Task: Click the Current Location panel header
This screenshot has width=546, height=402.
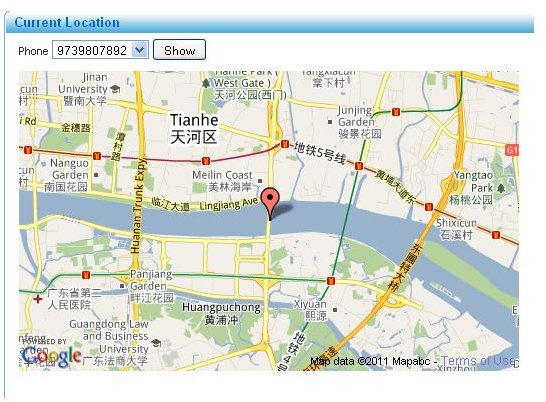Action: pos(270,23)
